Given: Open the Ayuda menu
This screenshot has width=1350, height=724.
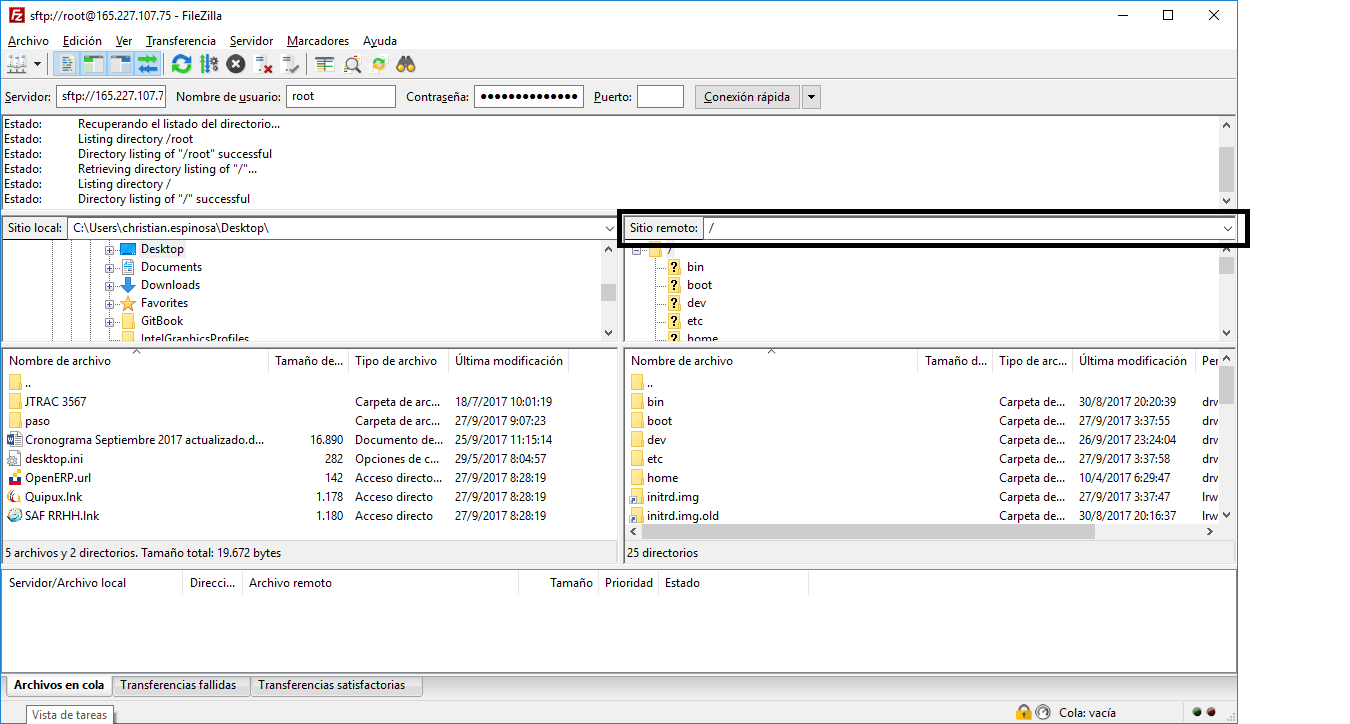Looking at the screenshot, I should coord(380,41).
